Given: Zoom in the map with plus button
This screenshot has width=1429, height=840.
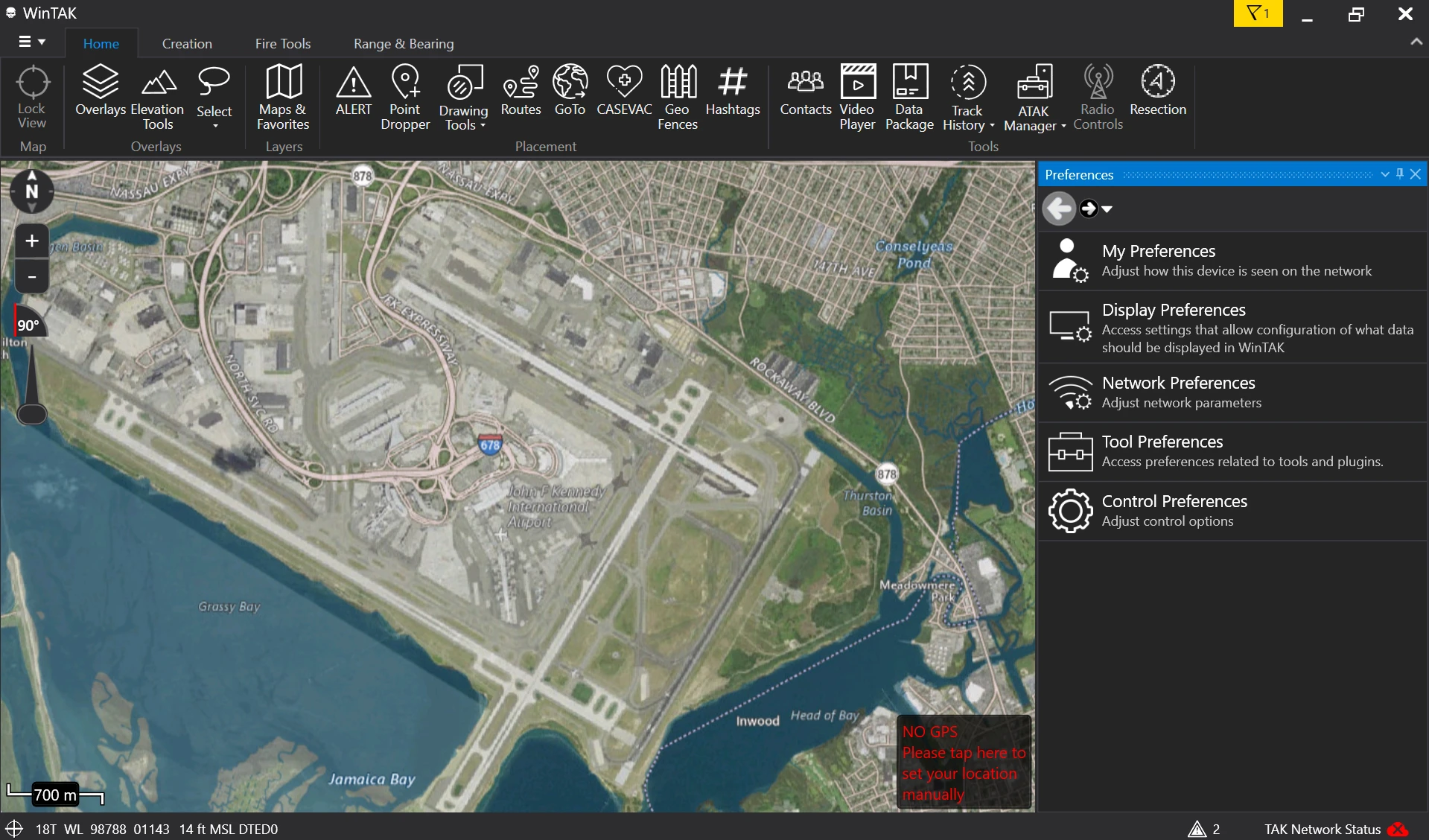Looking at the screenshot, I should [x=32, y=241].
